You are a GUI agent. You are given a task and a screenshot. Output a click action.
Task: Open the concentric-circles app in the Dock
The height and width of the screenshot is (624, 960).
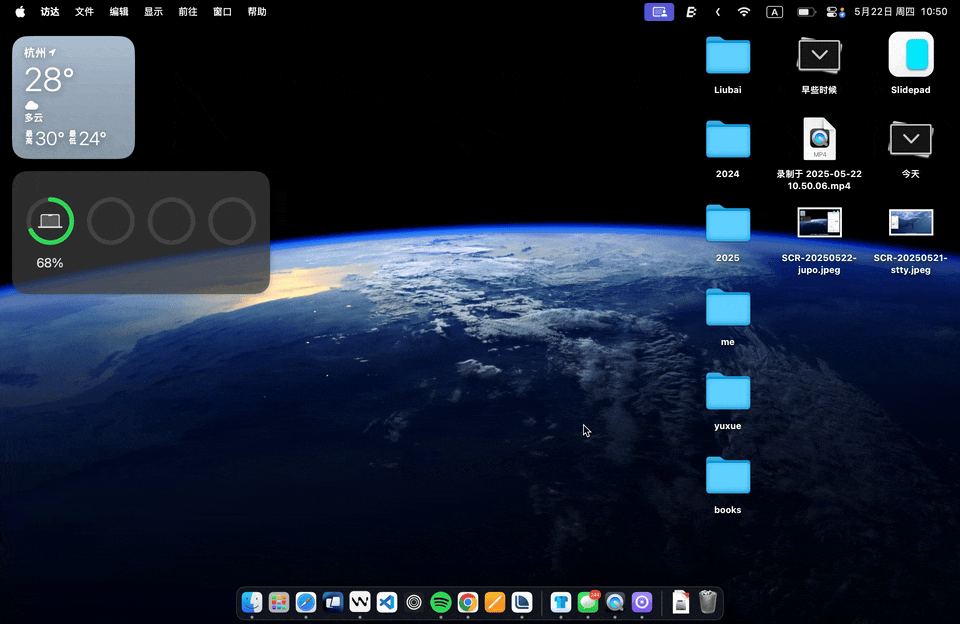(414, 603)
